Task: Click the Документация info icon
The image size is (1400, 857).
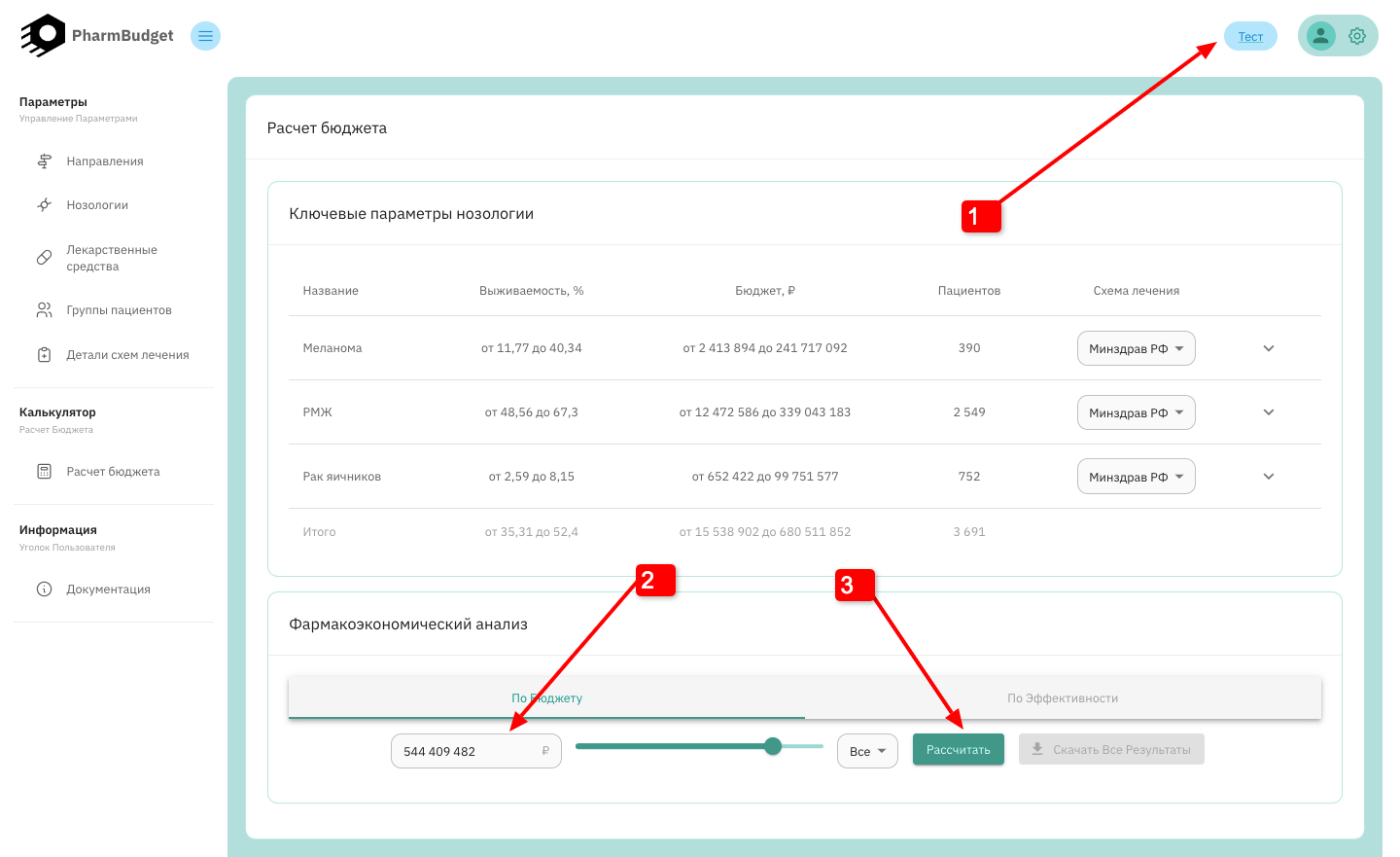Action: pyautogui.click(x=44, y=589)
